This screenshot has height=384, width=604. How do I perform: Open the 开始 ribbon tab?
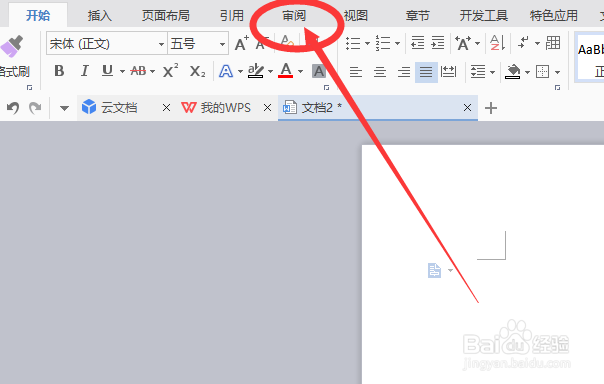(x=38, y=15)
